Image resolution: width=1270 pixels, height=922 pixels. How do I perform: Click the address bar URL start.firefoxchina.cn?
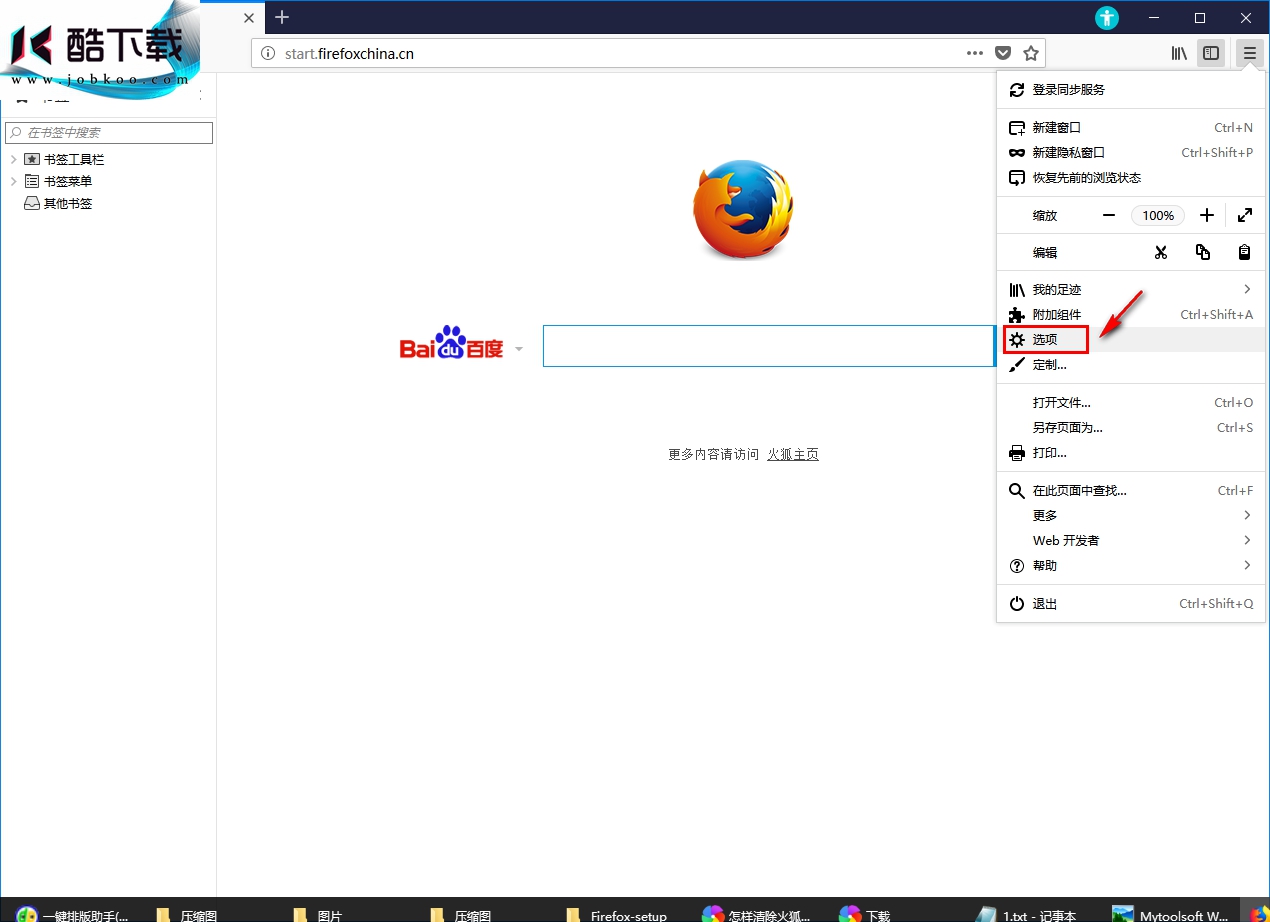(349, 54)
